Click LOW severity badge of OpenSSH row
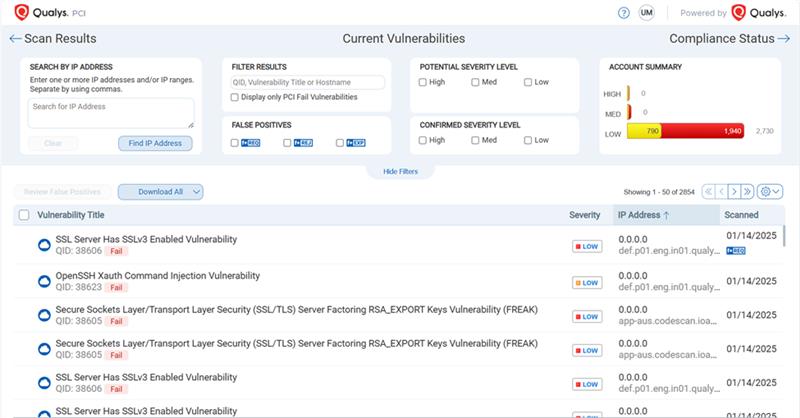Viewport: 800px width, 418px height. pos(587,283)
